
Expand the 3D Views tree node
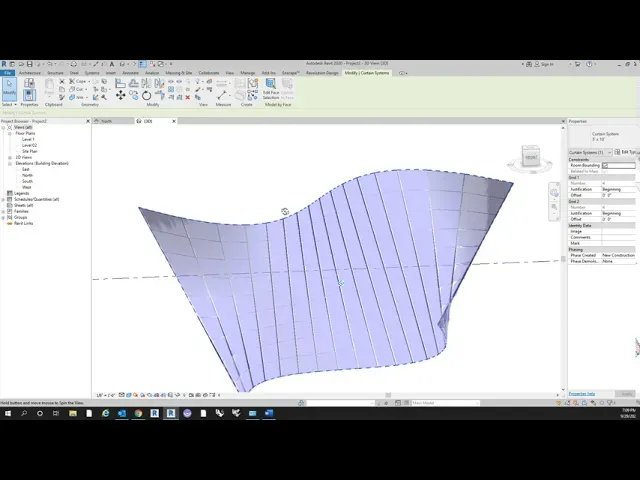[11, 157]
